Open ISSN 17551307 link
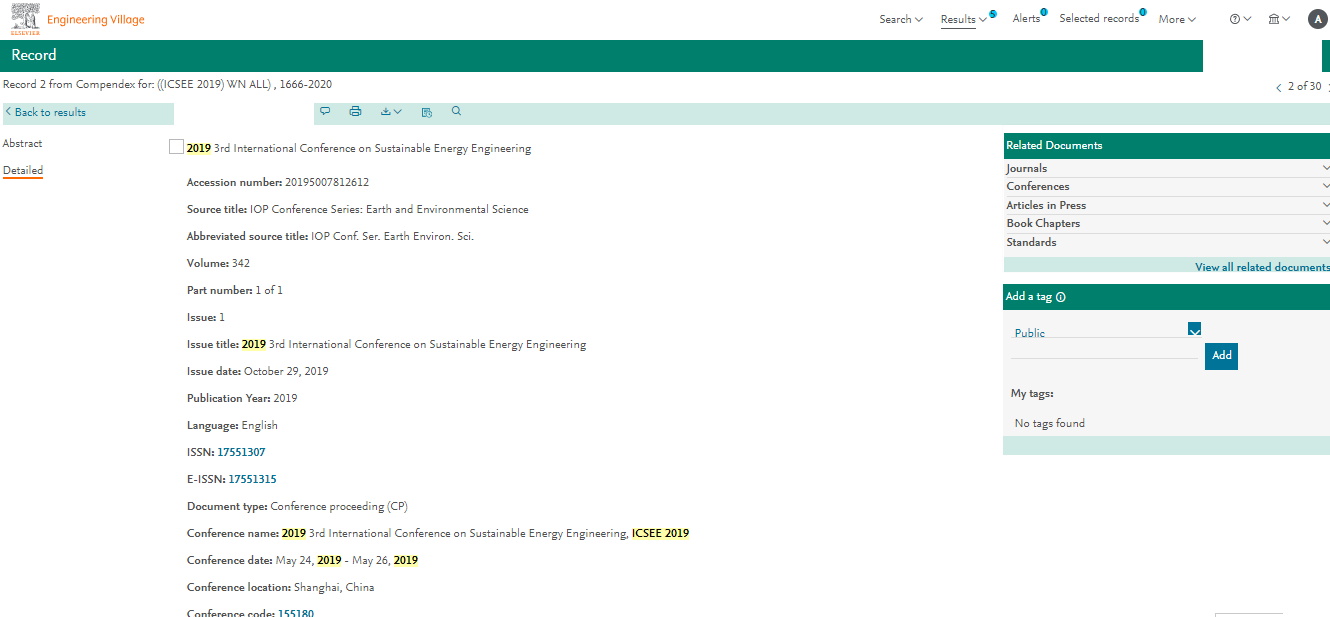 (241, 452)
